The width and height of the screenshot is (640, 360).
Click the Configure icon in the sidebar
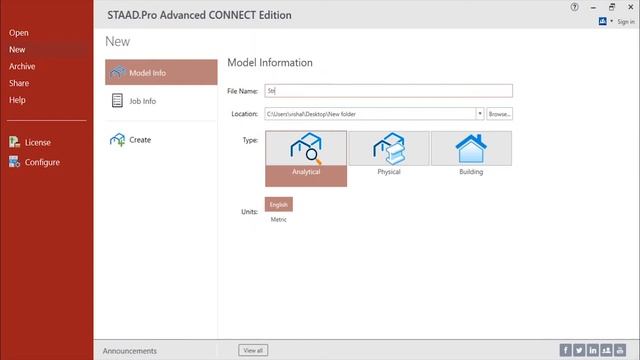(x=14, y=162)
